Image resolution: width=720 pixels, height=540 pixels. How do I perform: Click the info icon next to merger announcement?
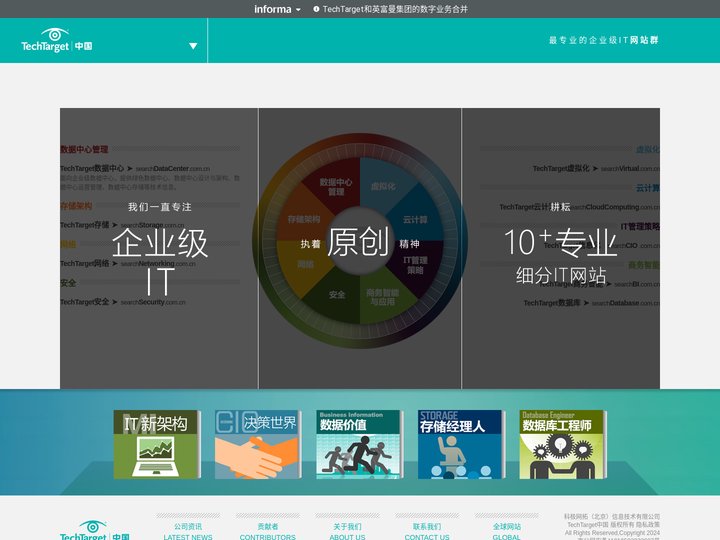click(316, 9)
